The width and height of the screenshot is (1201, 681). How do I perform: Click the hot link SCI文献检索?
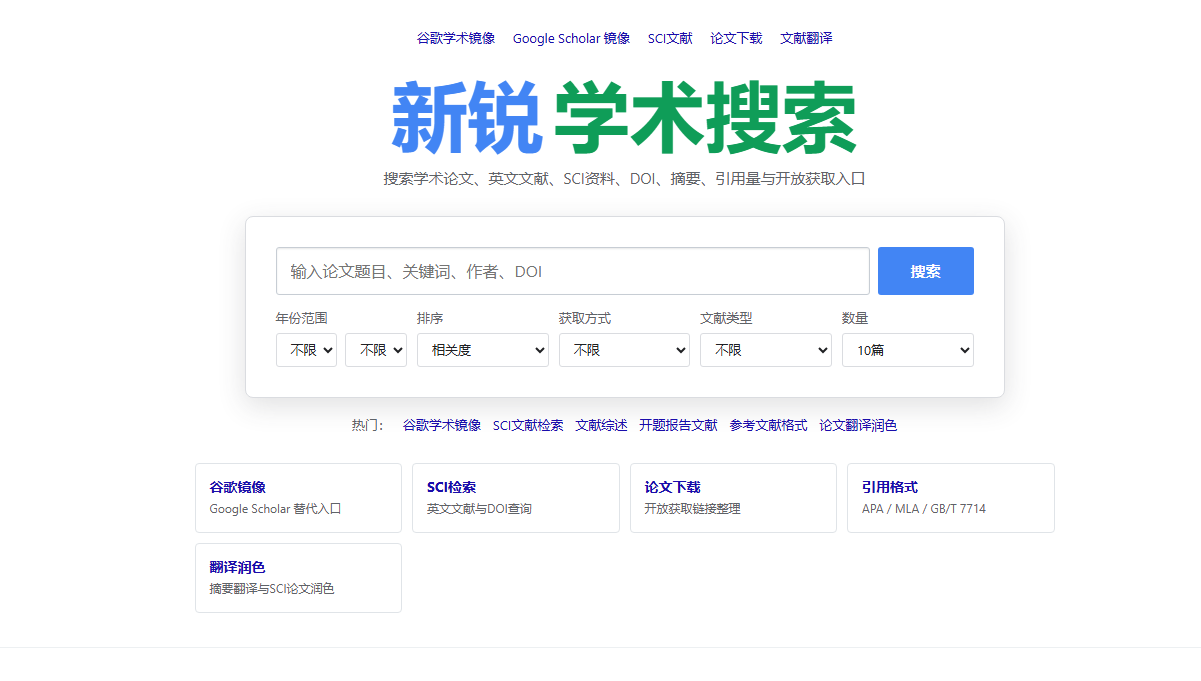click(528, 425)
